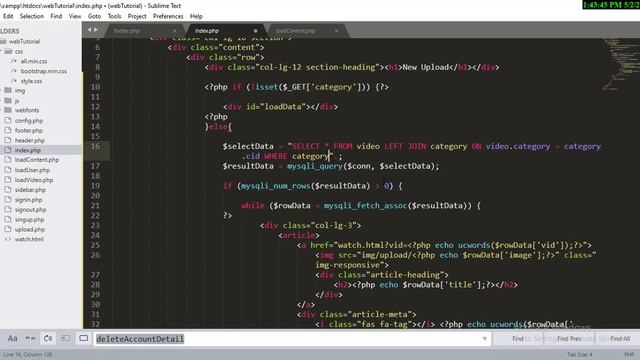This screenshot has width=640, height=360.
Task: Open the Project menu
Action: click(137, 16)
